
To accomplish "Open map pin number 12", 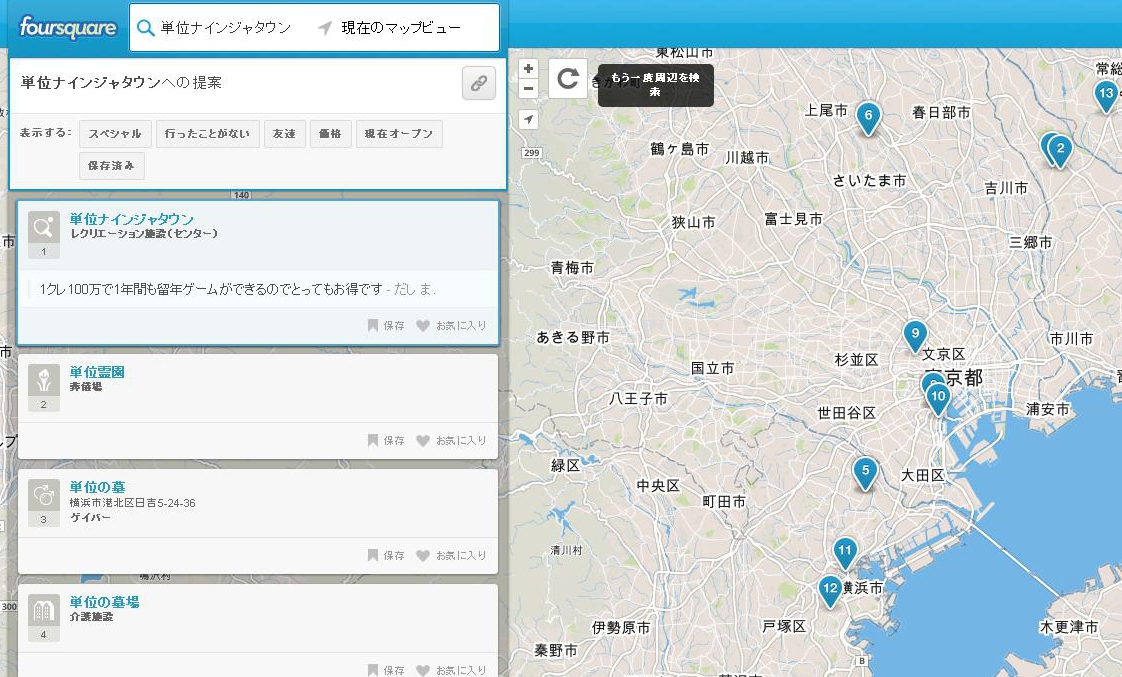I will [x=829, y=588].
